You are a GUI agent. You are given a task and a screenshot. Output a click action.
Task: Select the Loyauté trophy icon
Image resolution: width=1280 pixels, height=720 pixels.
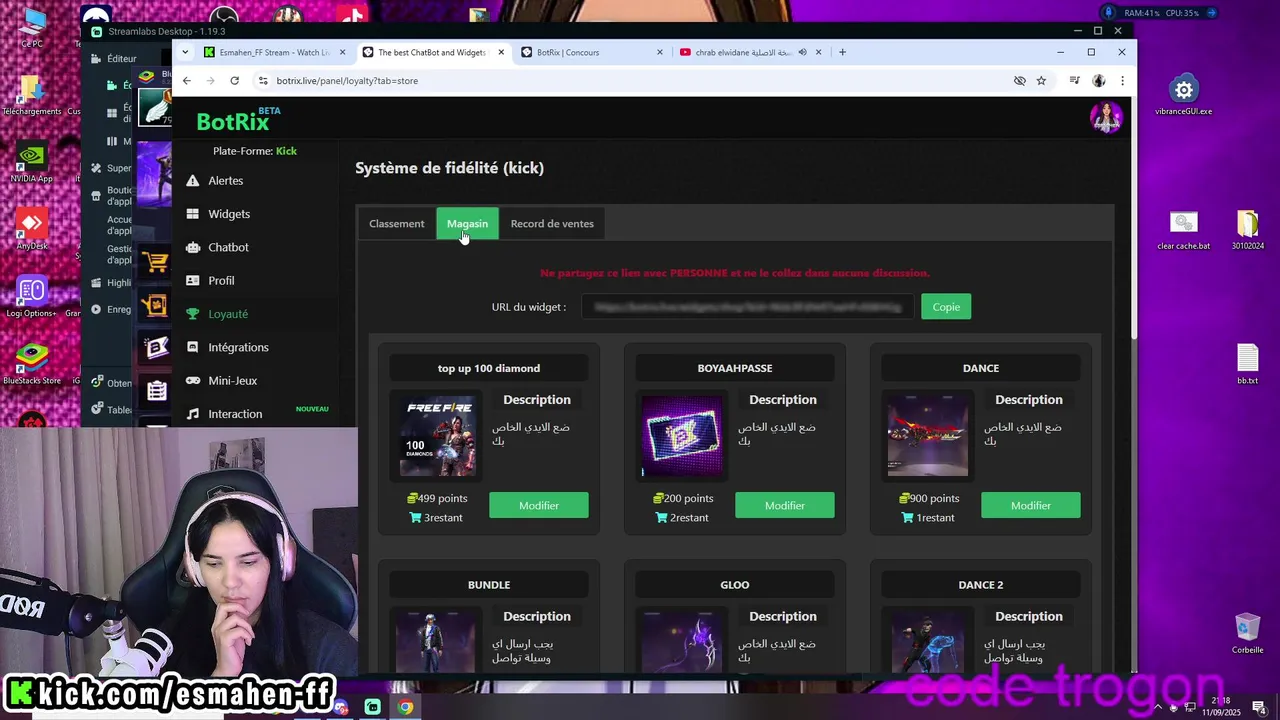coord(192,314)
